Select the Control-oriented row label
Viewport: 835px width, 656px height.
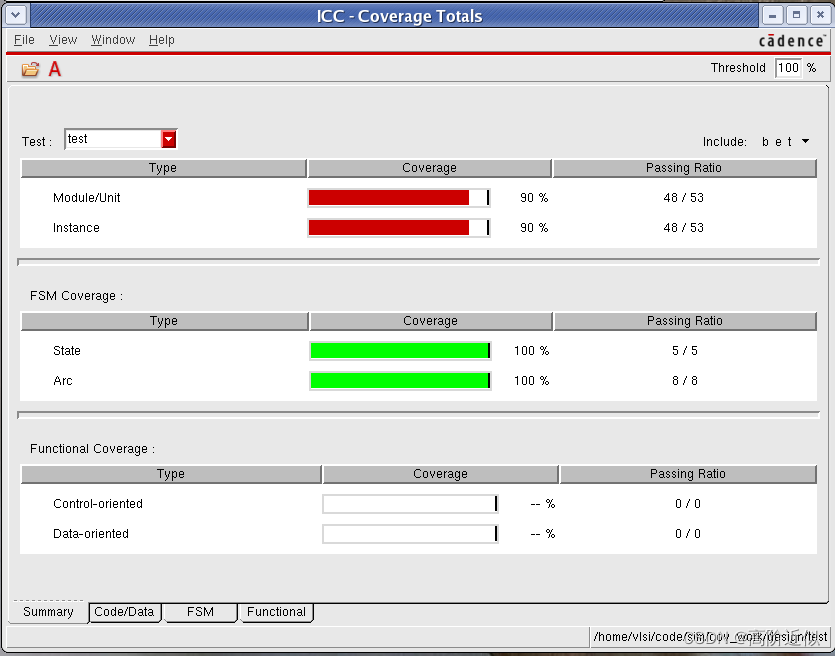[98, 503]
